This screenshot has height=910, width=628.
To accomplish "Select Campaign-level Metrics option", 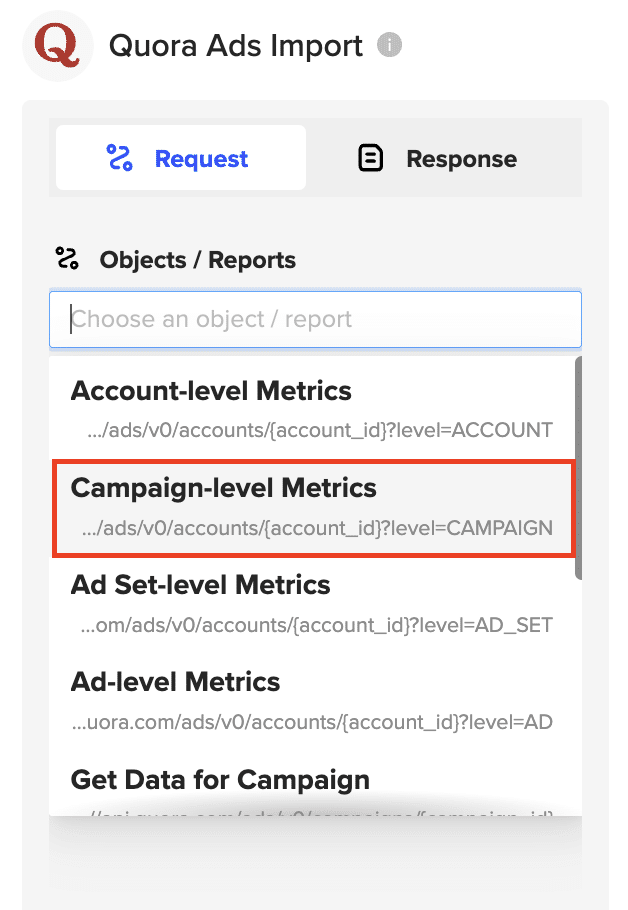I will click(x=312, y=508).
